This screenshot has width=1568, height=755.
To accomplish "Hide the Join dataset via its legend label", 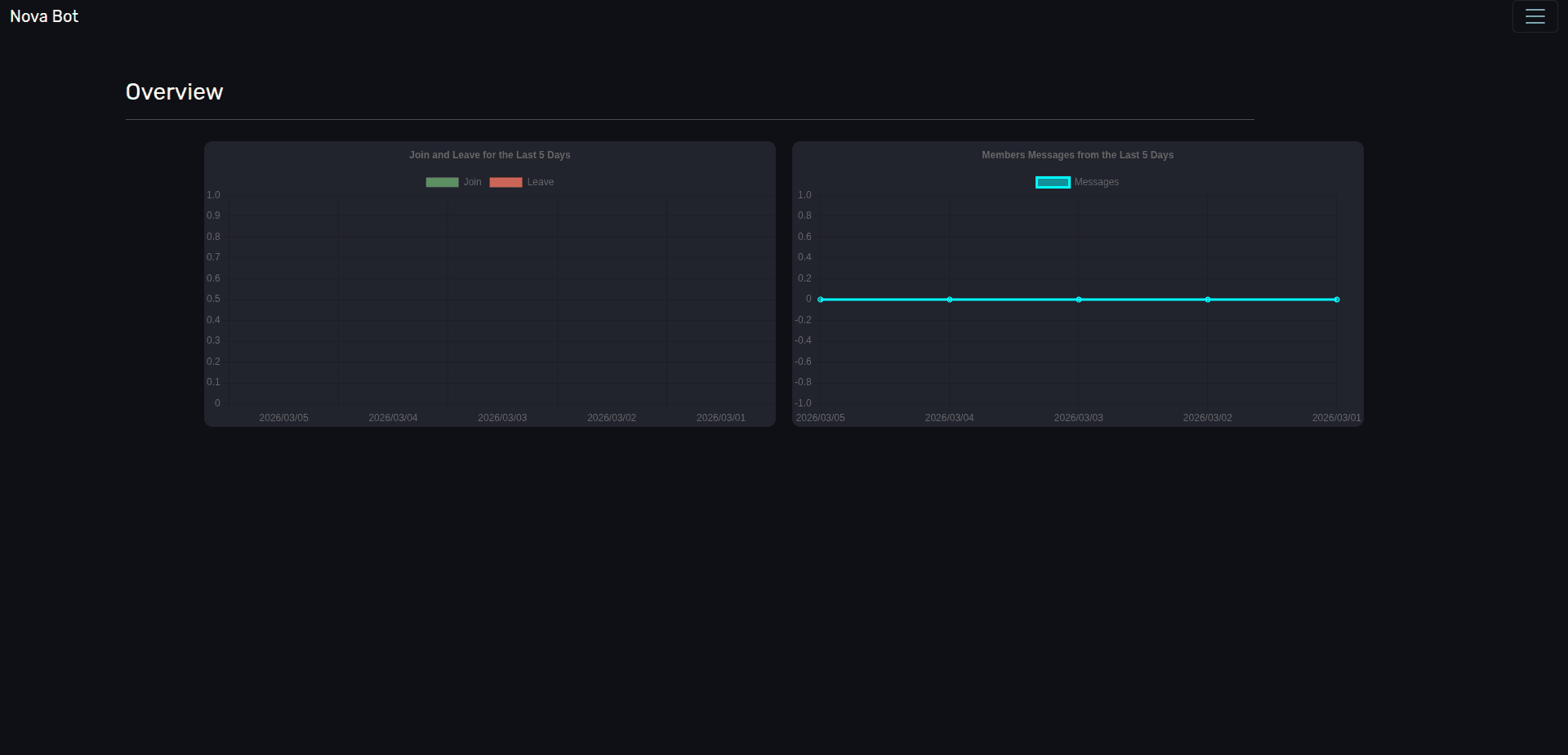I will [x=472, y=182].
